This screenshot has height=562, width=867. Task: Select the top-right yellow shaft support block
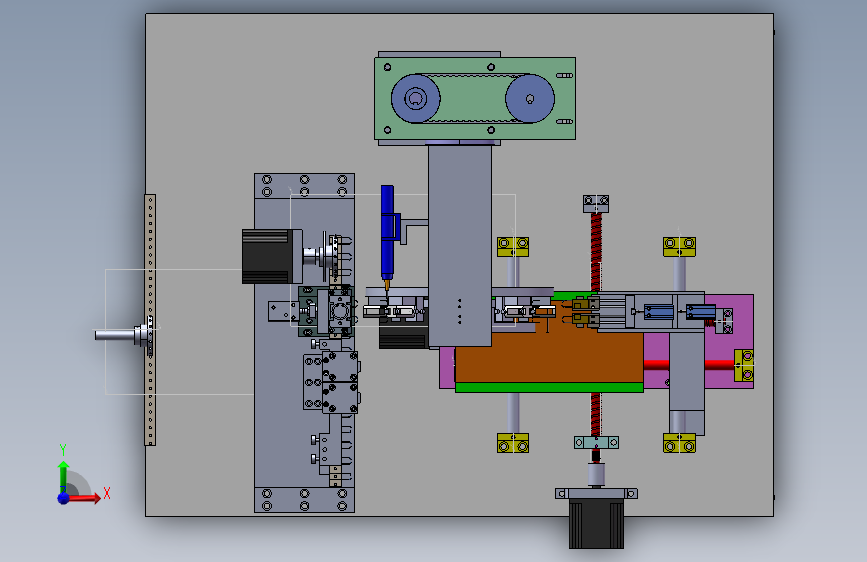[680, 247]
